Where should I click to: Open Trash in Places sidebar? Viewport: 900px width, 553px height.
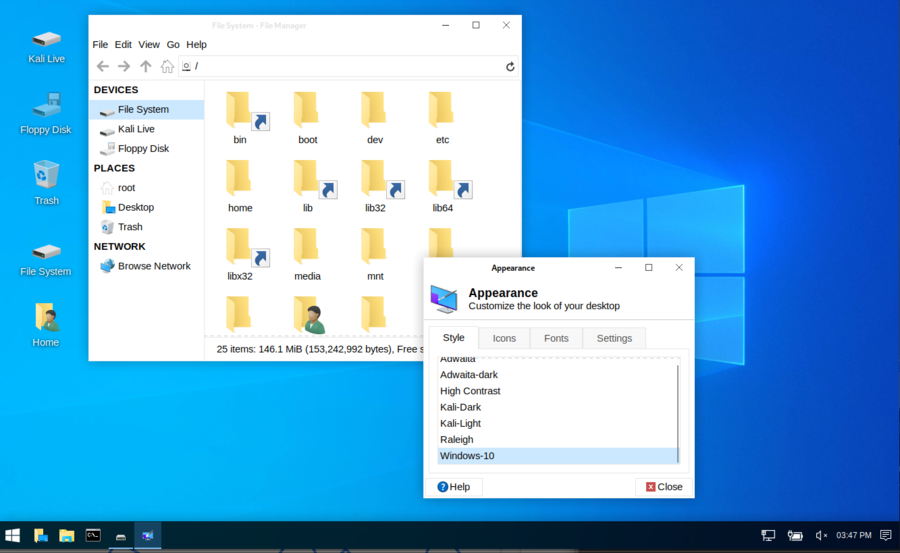146,227
